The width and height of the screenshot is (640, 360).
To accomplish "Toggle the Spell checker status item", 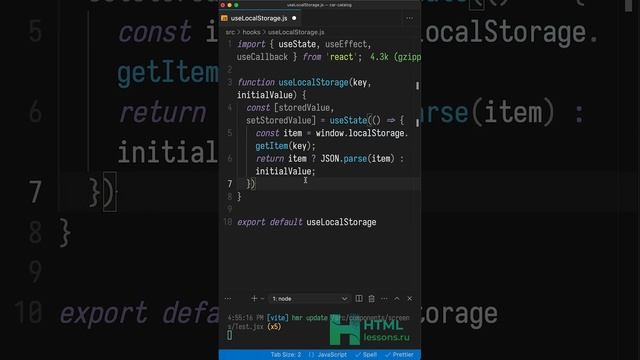I will pyautogui.click(x=366, y=355).
